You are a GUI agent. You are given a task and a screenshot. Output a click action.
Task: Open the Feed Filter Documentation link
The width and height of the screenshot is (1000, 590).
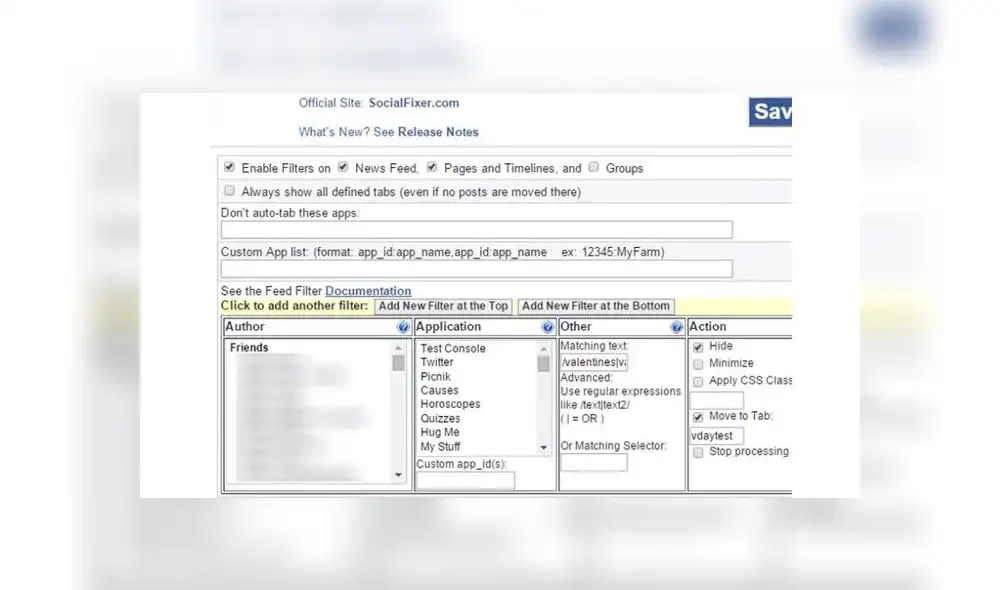tap(370, 291)
